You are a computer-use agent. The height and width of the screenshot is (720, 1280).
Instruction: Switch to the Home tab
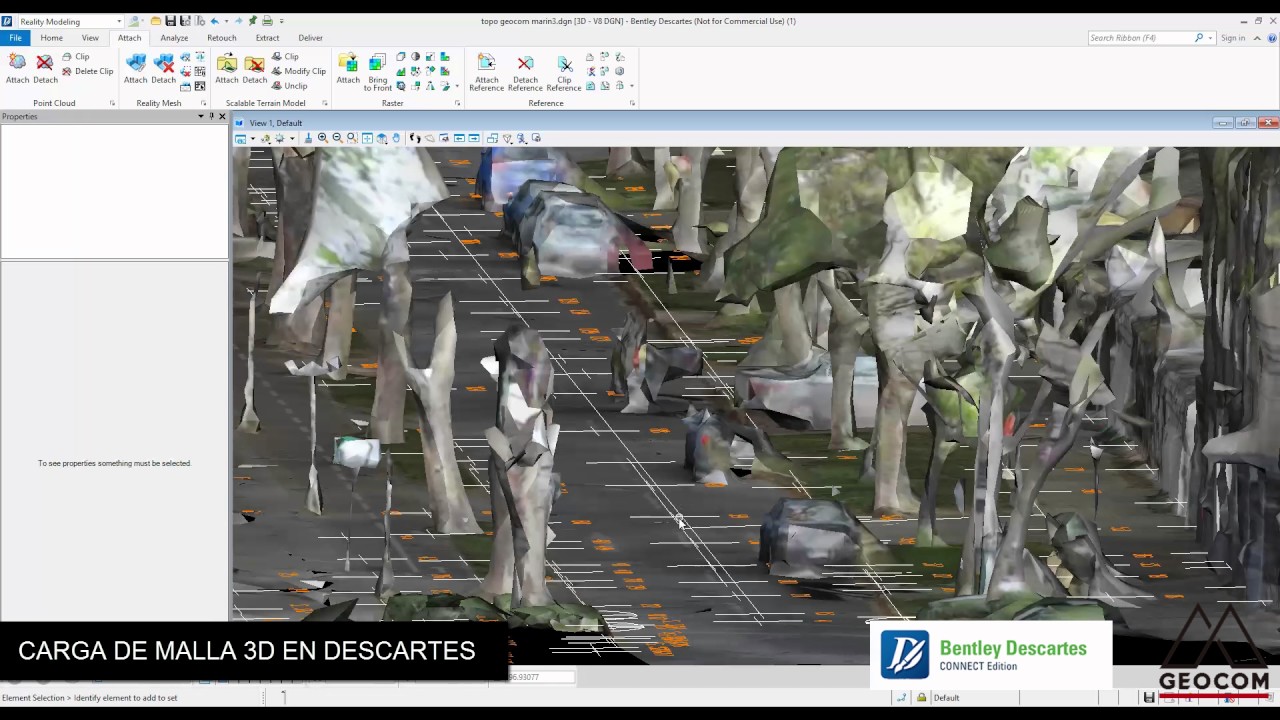coord(51,38)
